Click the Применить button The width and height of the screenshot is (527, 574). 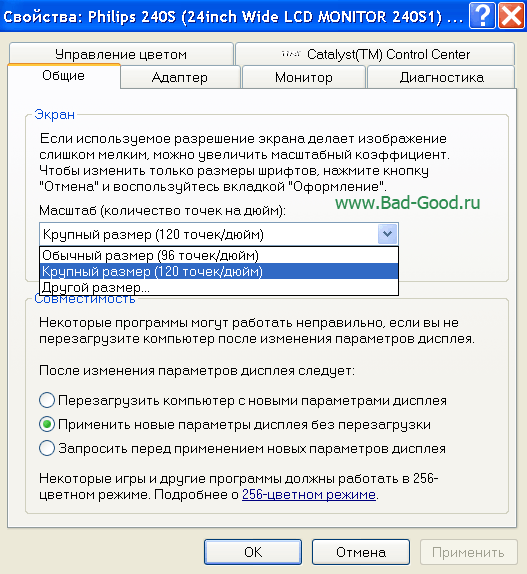(x=468, y=552)
